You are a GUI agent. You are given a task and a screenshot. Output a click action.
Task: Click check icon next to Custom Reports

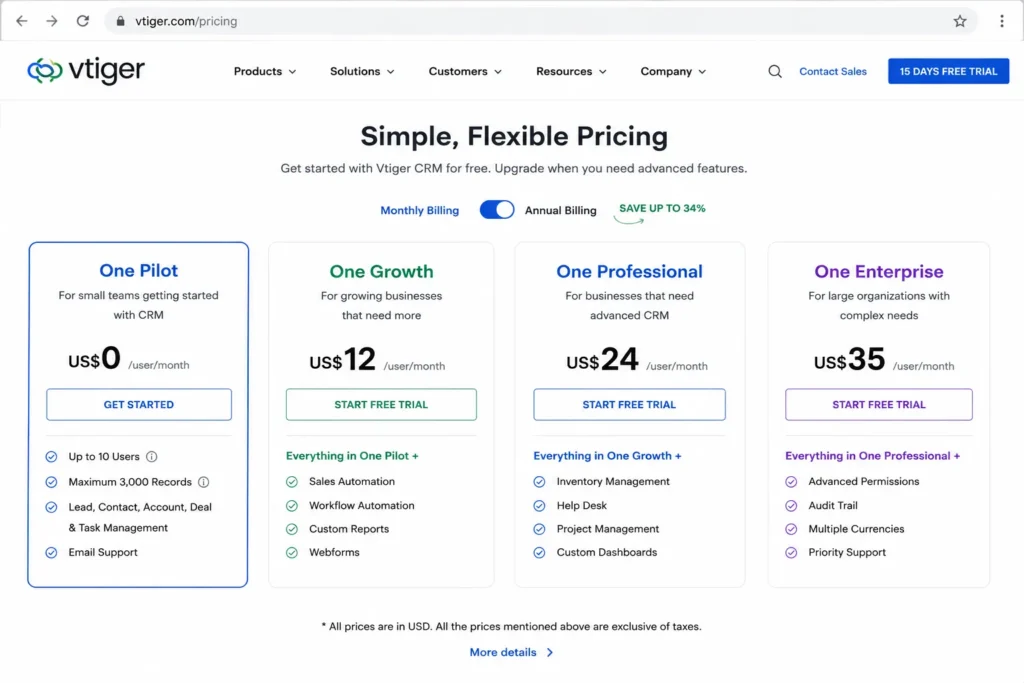pyautogui.click(x=292, y=529)
